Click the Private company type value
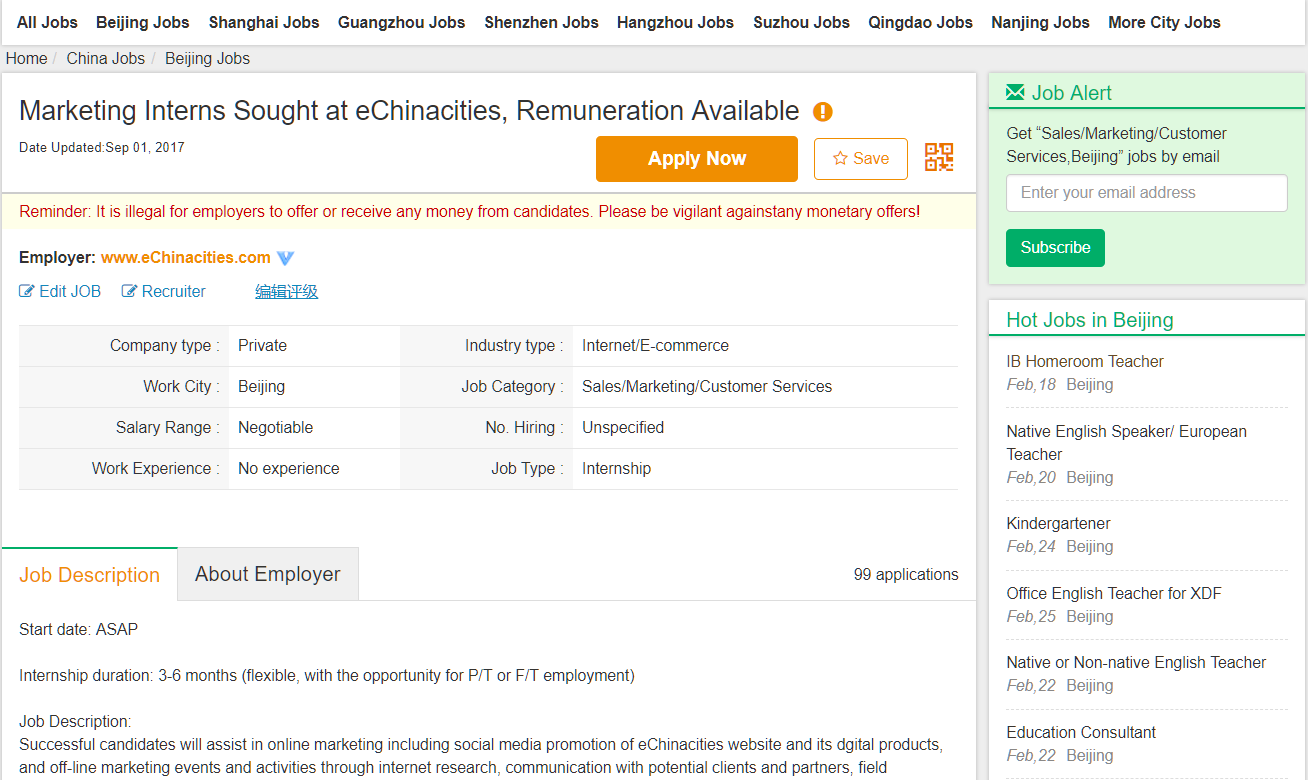 click(262, 346)
